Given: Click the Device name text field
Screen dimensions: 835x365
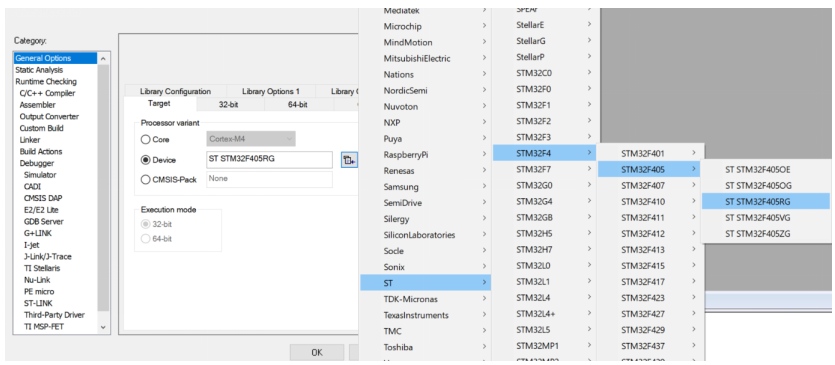Looking at the screenshot, I should [x=269, y=159].
